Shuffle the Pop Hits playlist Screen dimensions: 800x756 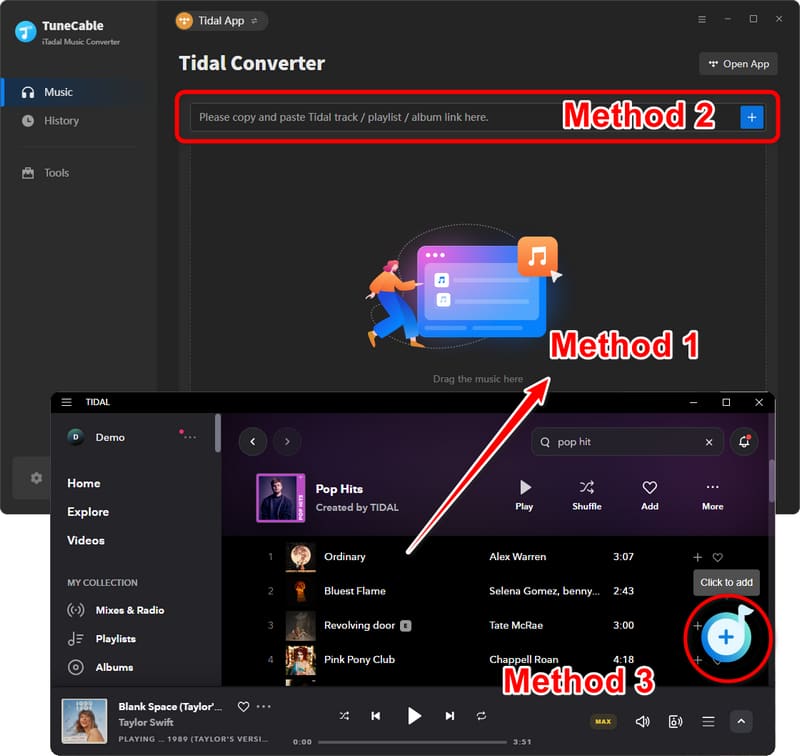pos(587,495)
